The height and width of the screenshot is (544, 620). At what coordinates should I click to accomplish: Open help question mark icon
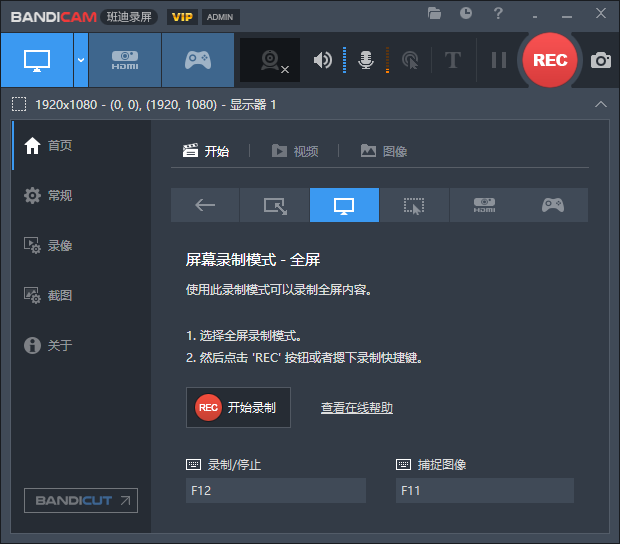pos(498,13)
